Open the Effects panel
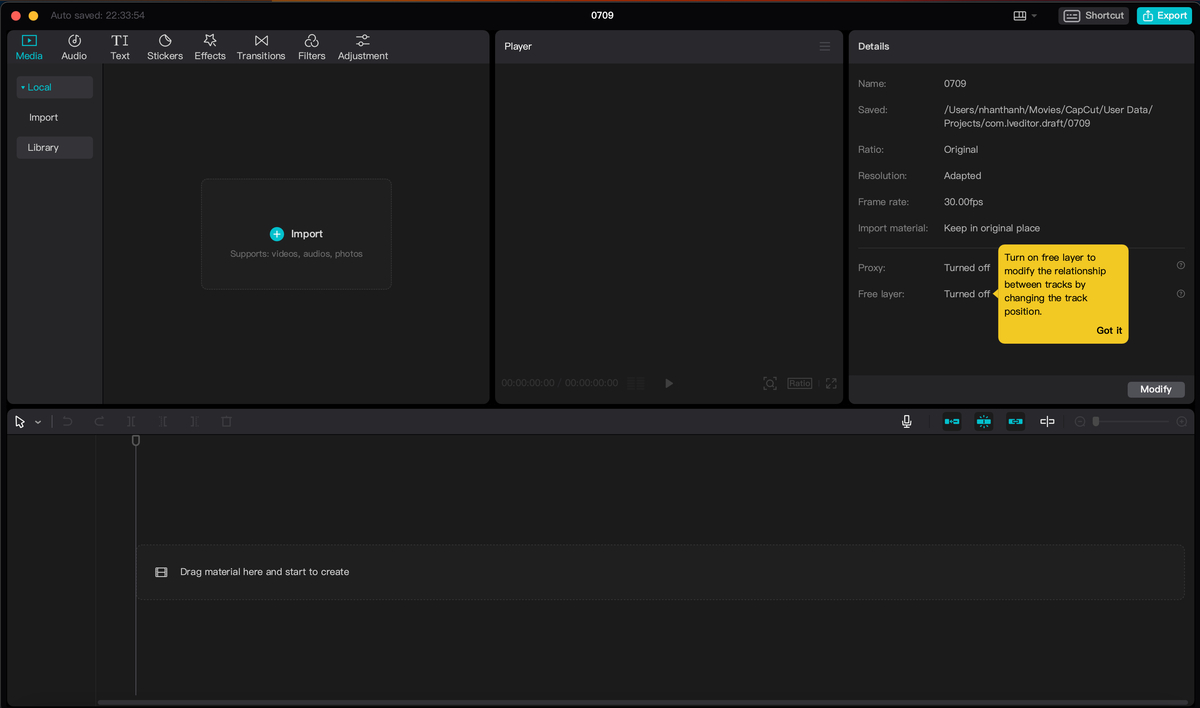This screenshot has width=1200, height=708. pyautogui.click(x=210, y=47)
